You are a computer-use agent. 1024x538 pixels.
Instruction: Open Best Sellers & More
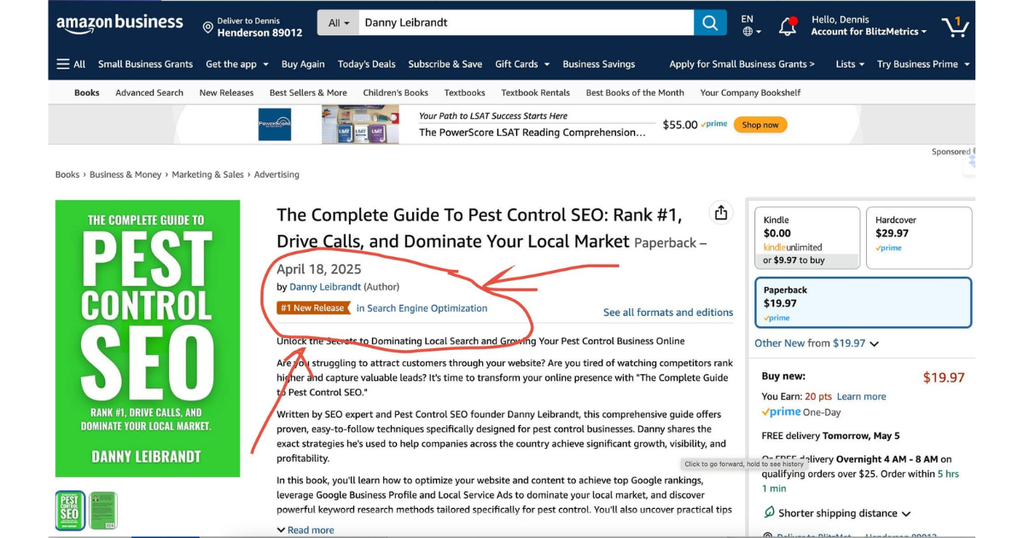[308, 93]
